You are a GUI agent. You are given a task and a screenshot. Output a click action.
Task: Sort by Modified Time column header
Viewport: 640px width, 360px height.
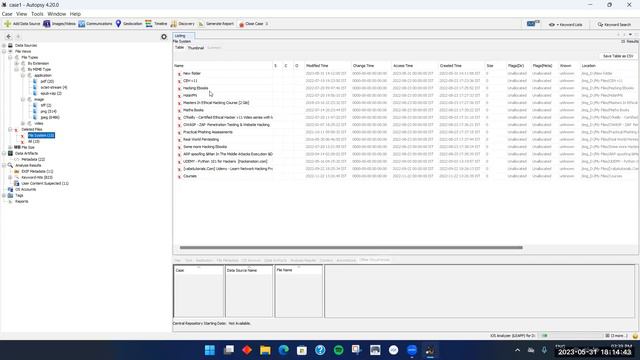pyautogui.click(x=327, y=66)
